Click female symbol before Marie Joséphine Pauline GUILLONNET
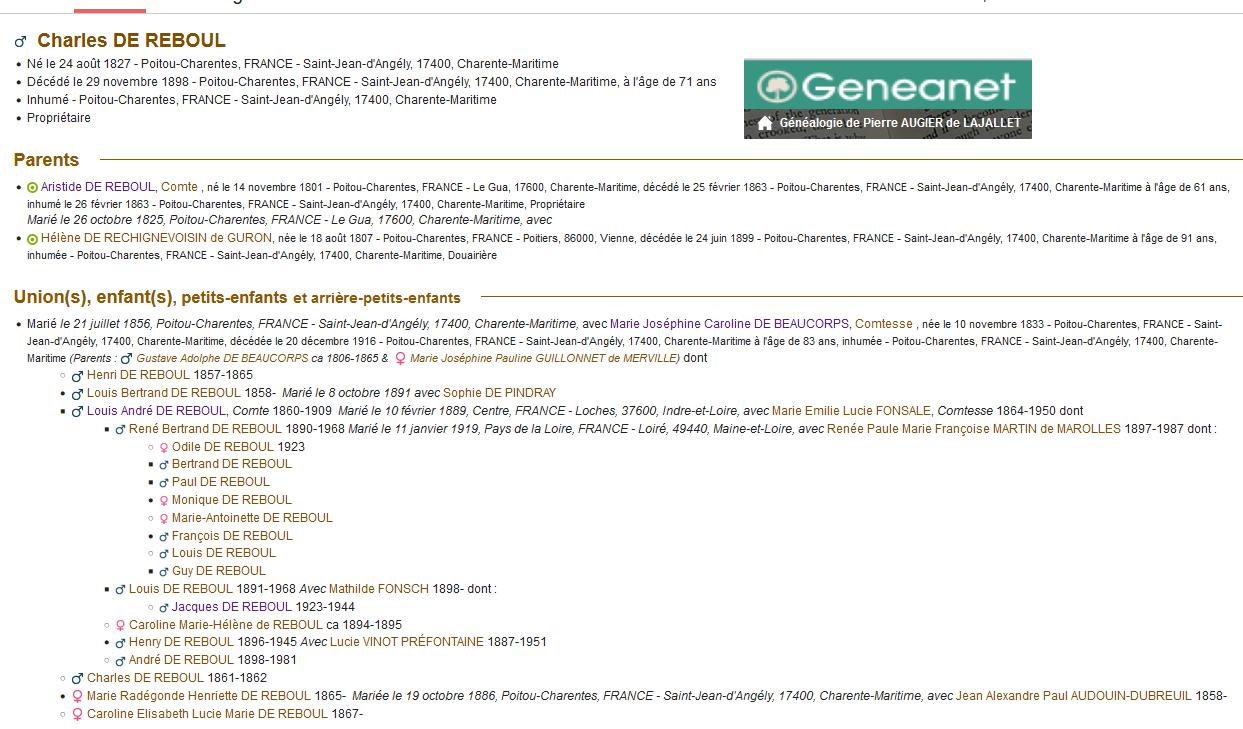The width and height of the screenshot is (1243, 729). coord(401,359)
